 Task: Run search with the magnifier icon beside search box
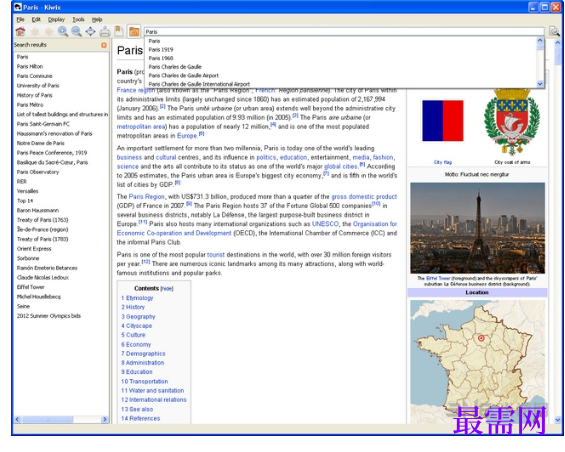pos(554,32)
